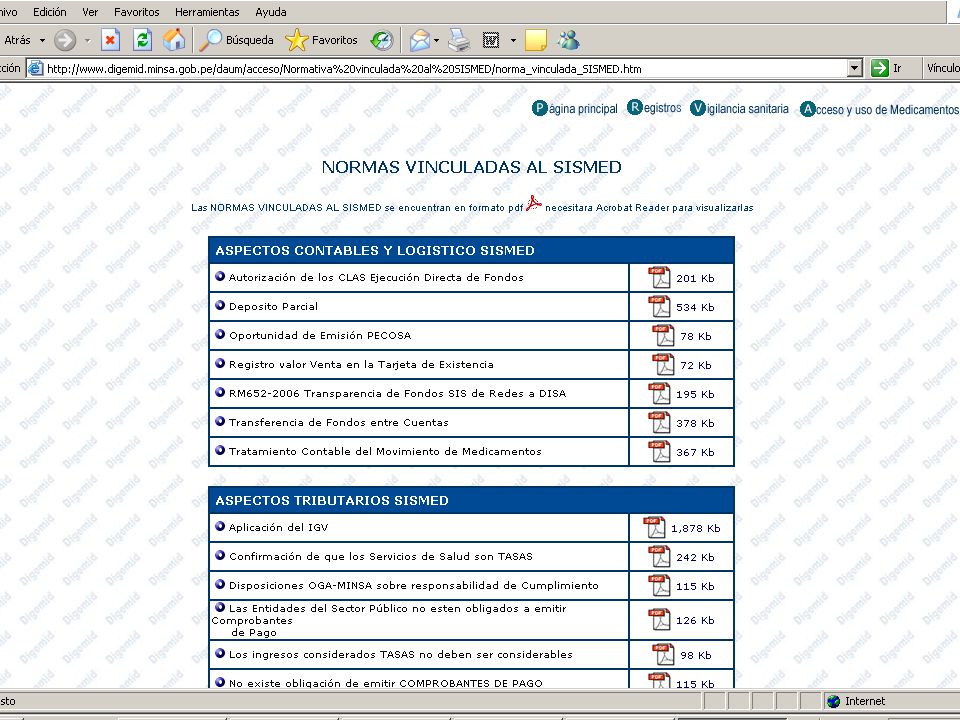This screenshot has width=960, height=720.
Task: Click 'Oportunidad de Emisión PECOSA' text
Action: tap(320, 336)
